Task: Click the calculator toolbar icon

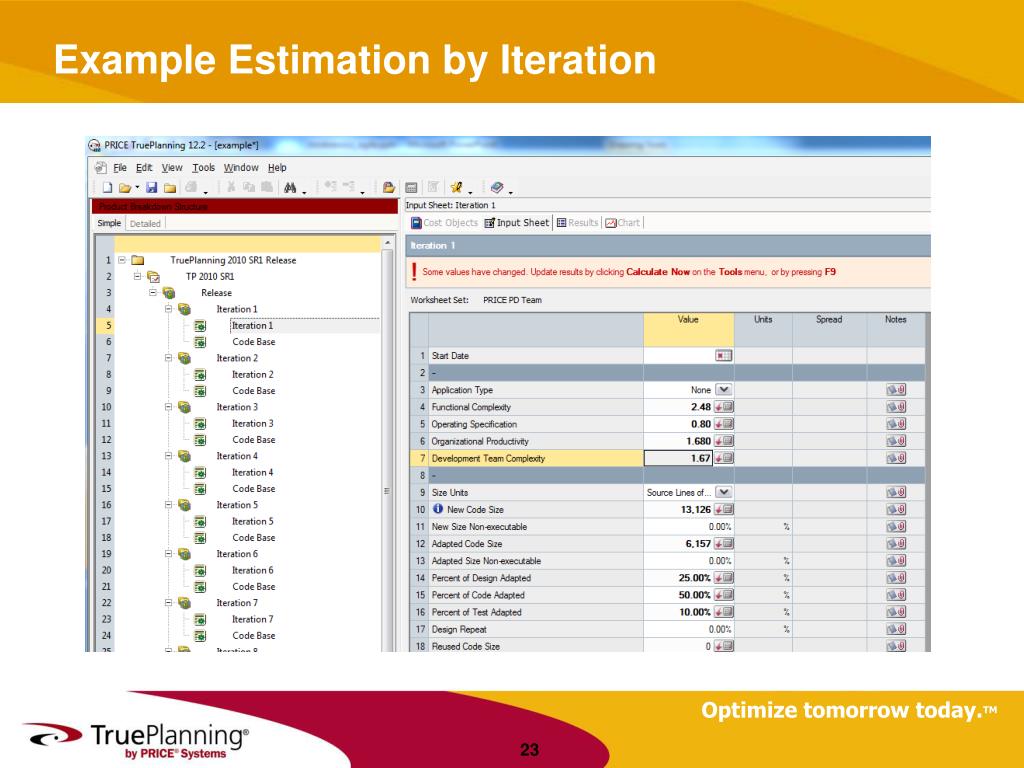Action: [x=411, y=188]
